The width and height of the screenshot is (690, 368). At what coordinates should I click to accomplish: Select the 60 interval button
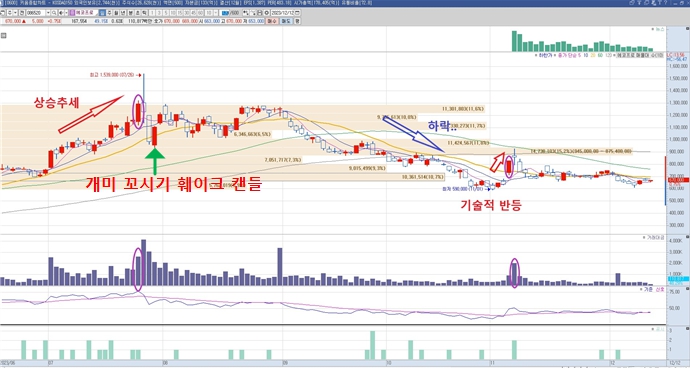[200, 13]
